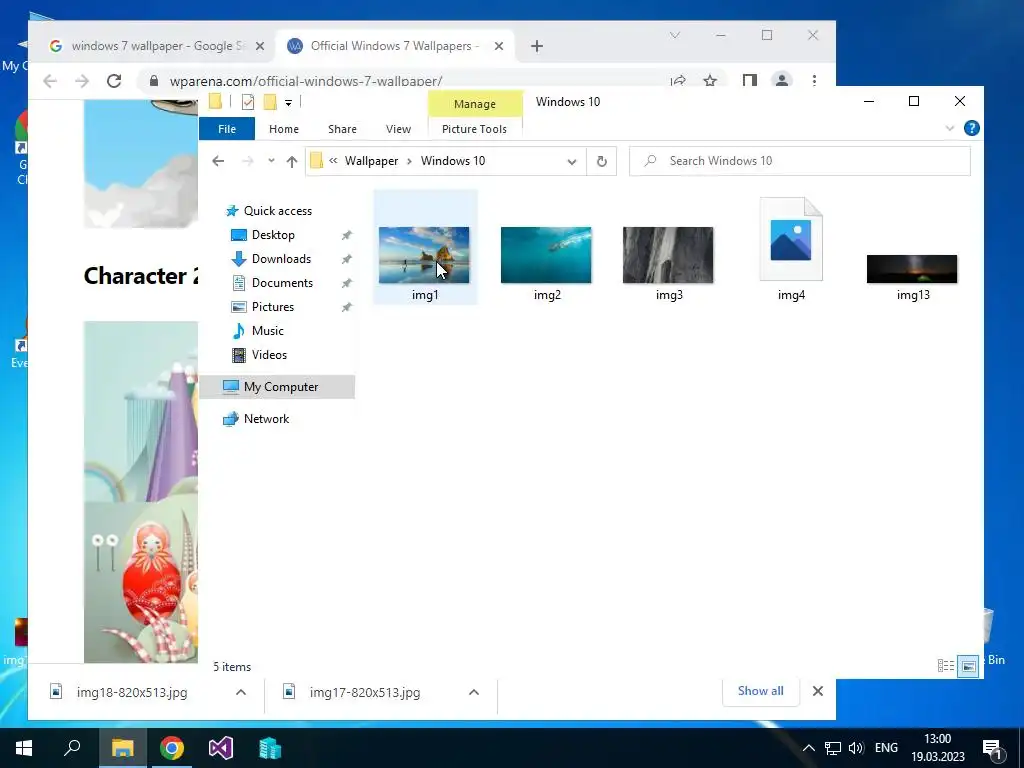Viewport: 1024px width, 768px height.
Task: Close the Google Search Chrome tab
Action: 259,46
